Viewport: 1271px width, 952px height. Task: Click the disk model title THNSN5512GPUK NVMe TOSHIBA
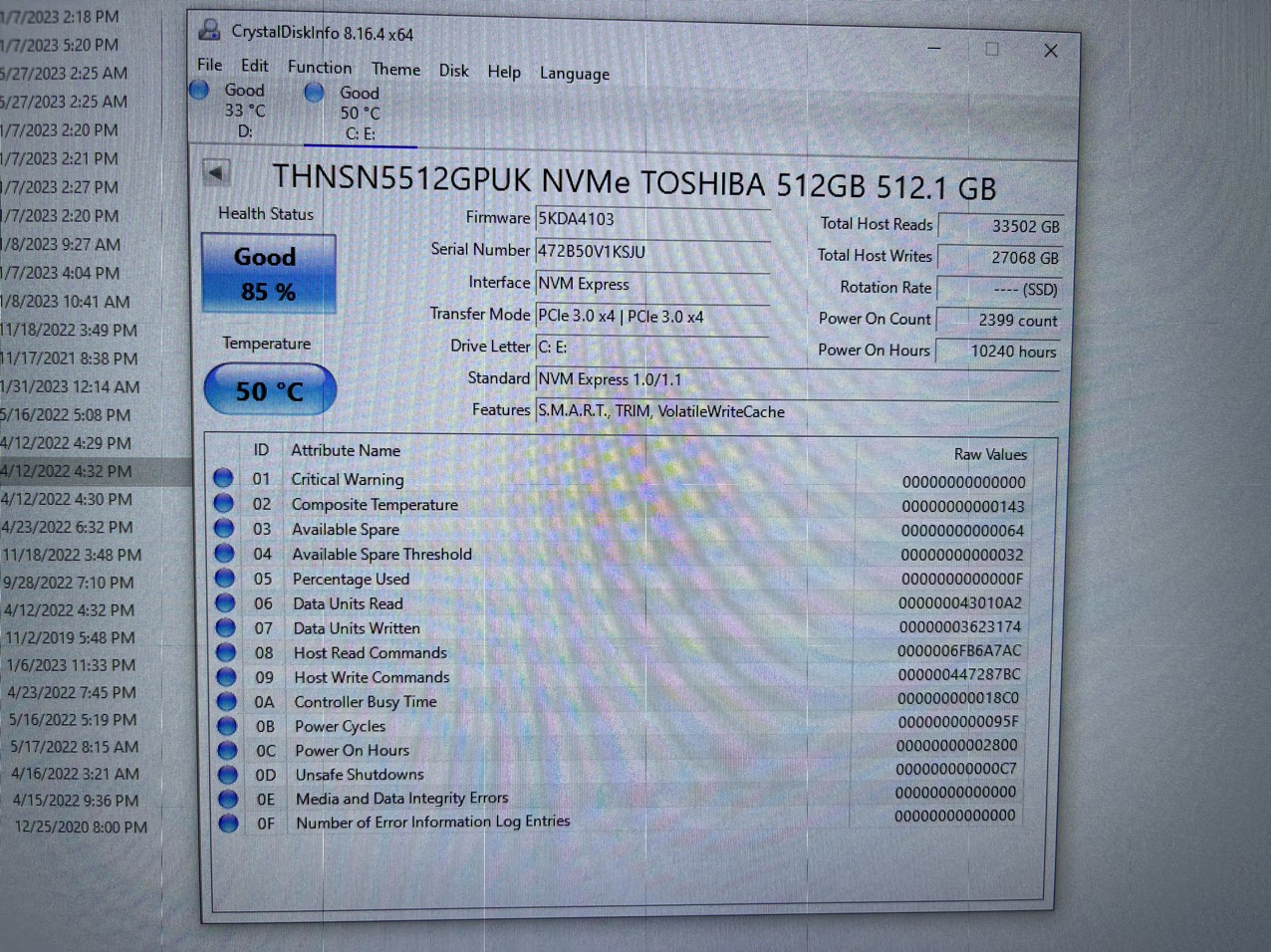pyautogui.click(x=519, y=180)
